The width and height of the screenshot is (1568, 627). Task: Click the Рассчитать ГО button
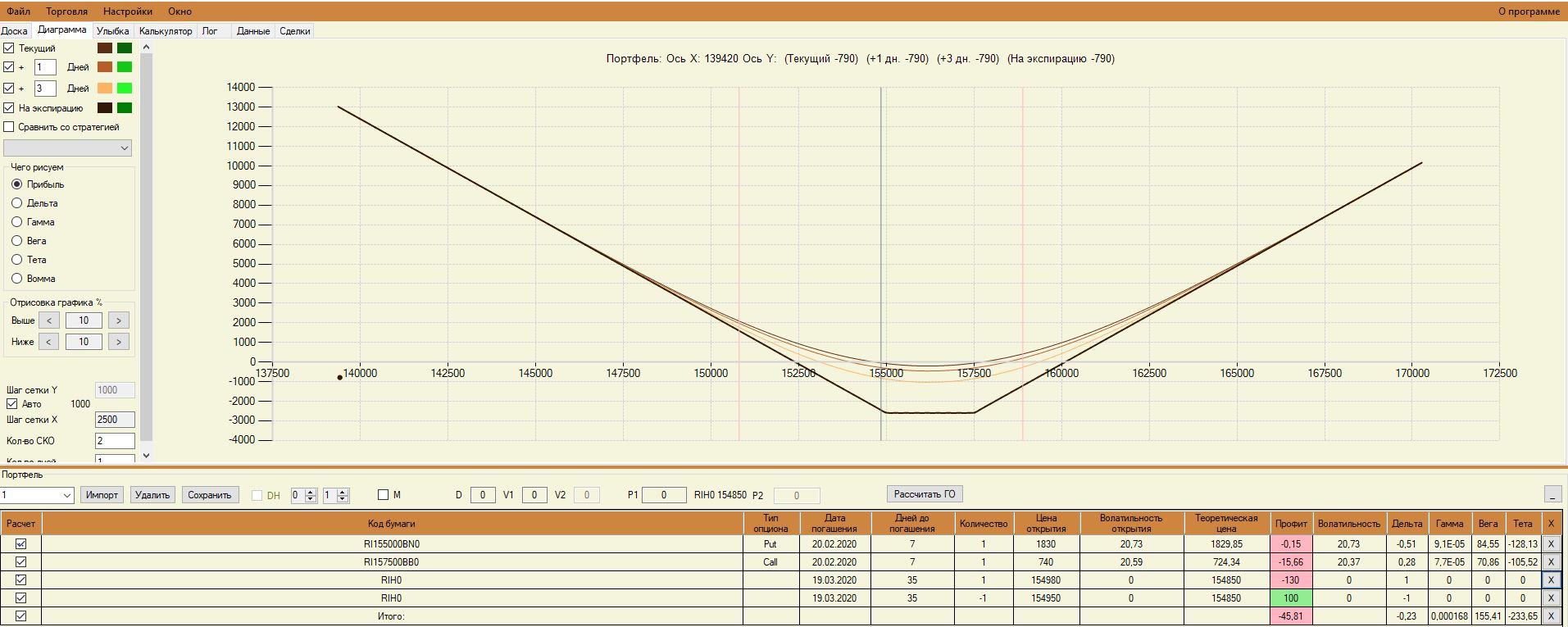(x=925, y=494)
